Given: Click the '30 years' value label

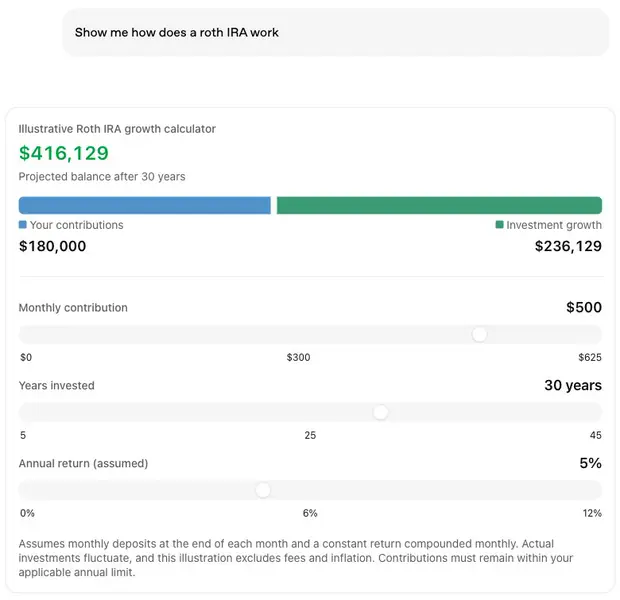Looking at the screenshot, I should click(x=573, y=385).
